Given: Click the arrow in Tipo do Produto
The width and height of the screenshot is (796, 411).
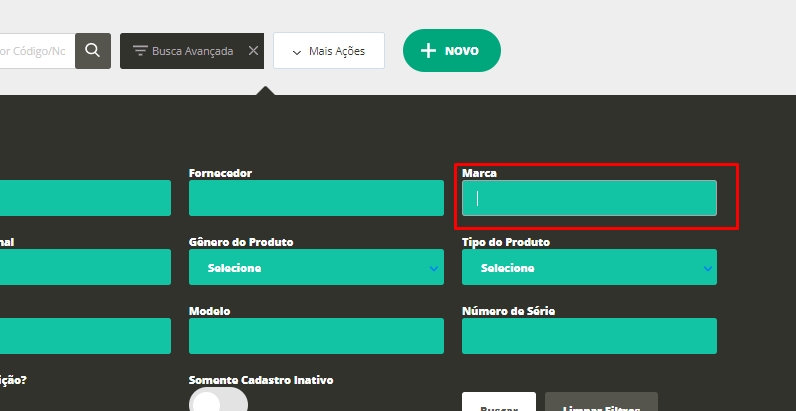Looking at the screenshot, I should point(707,268).
